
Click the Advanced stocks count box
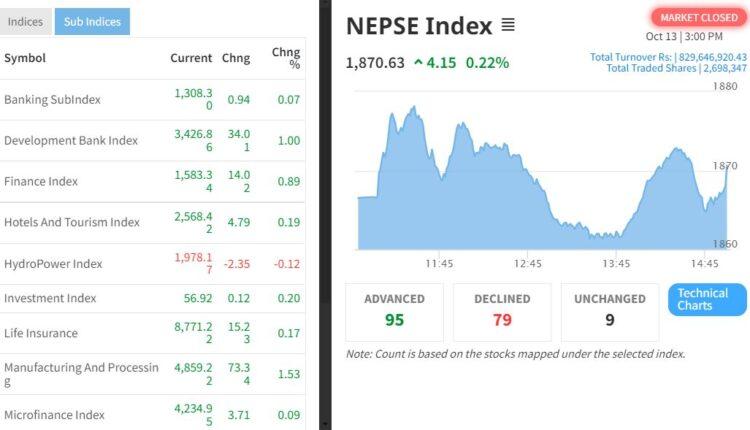[394, 311]
